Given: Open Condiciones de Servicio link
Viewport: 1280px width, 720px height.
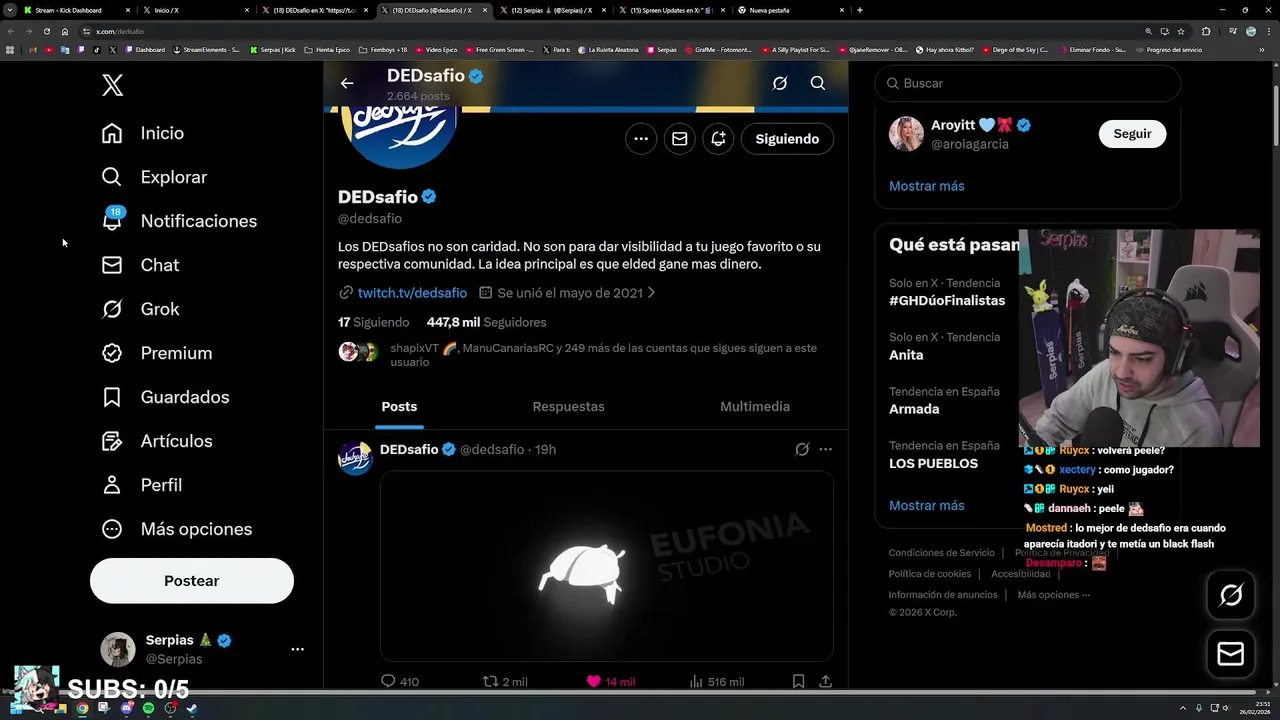Looking at the screenshot, I should pos(941,553).
